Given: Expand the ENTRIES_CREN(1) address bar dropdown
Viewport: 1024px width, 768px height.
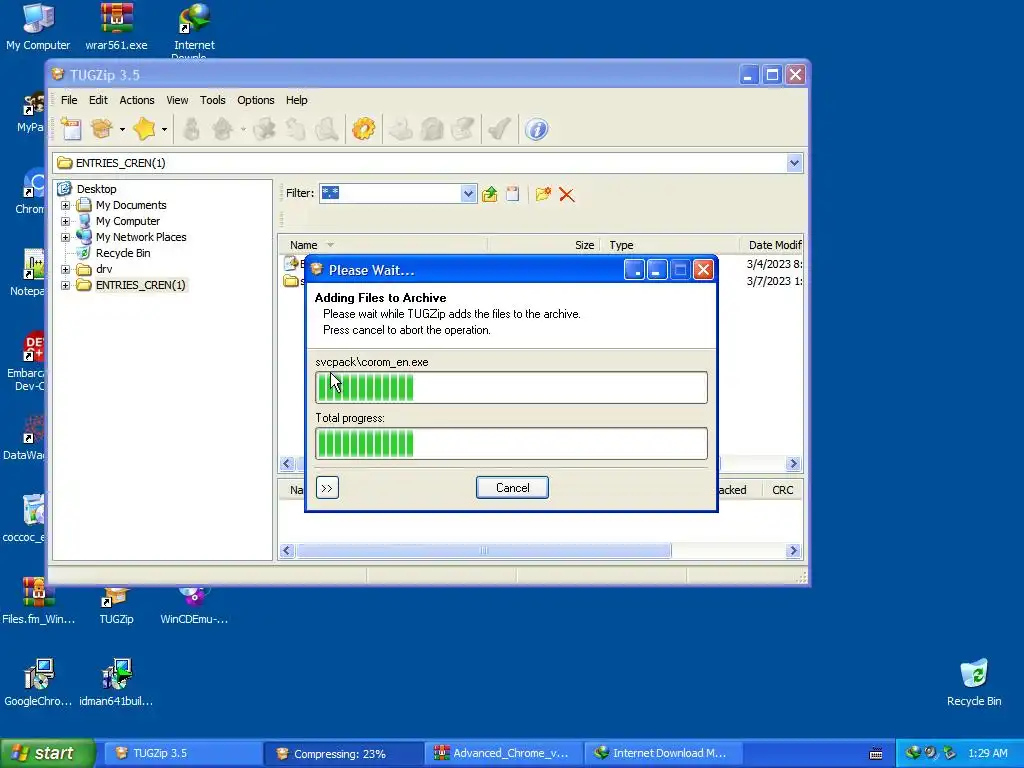Looking at the screenshot, I should (794, 163).
